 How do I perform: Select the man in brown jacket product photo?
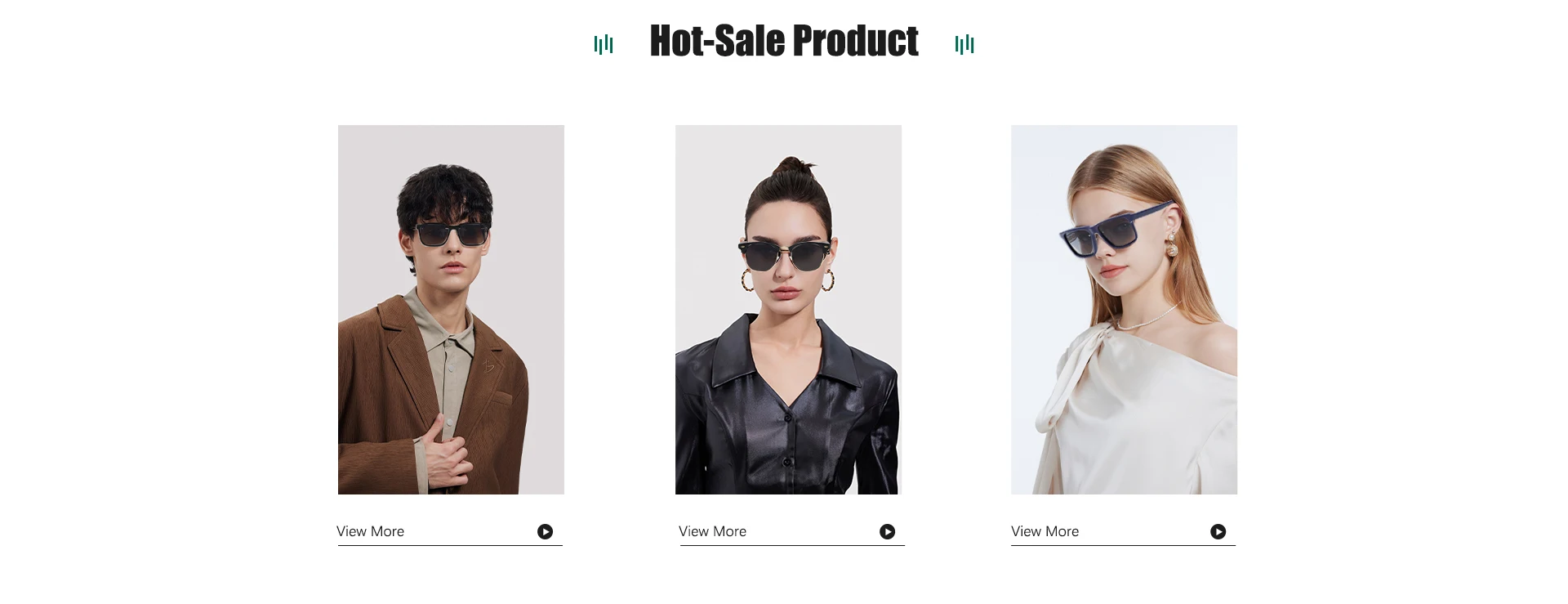click(x=451, y=309)
